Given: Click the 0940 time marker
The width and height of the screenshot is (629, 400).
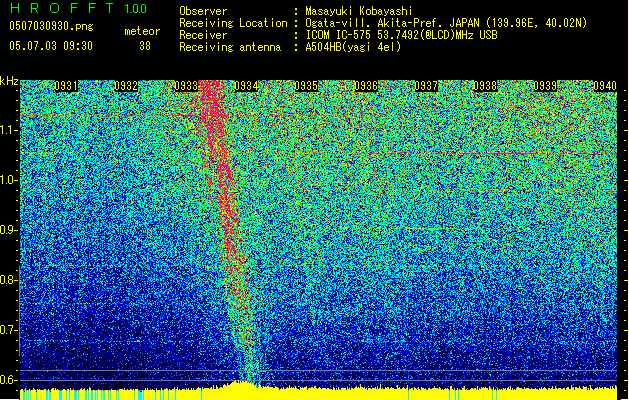Looking at the screenshot, I should point(605,86).
